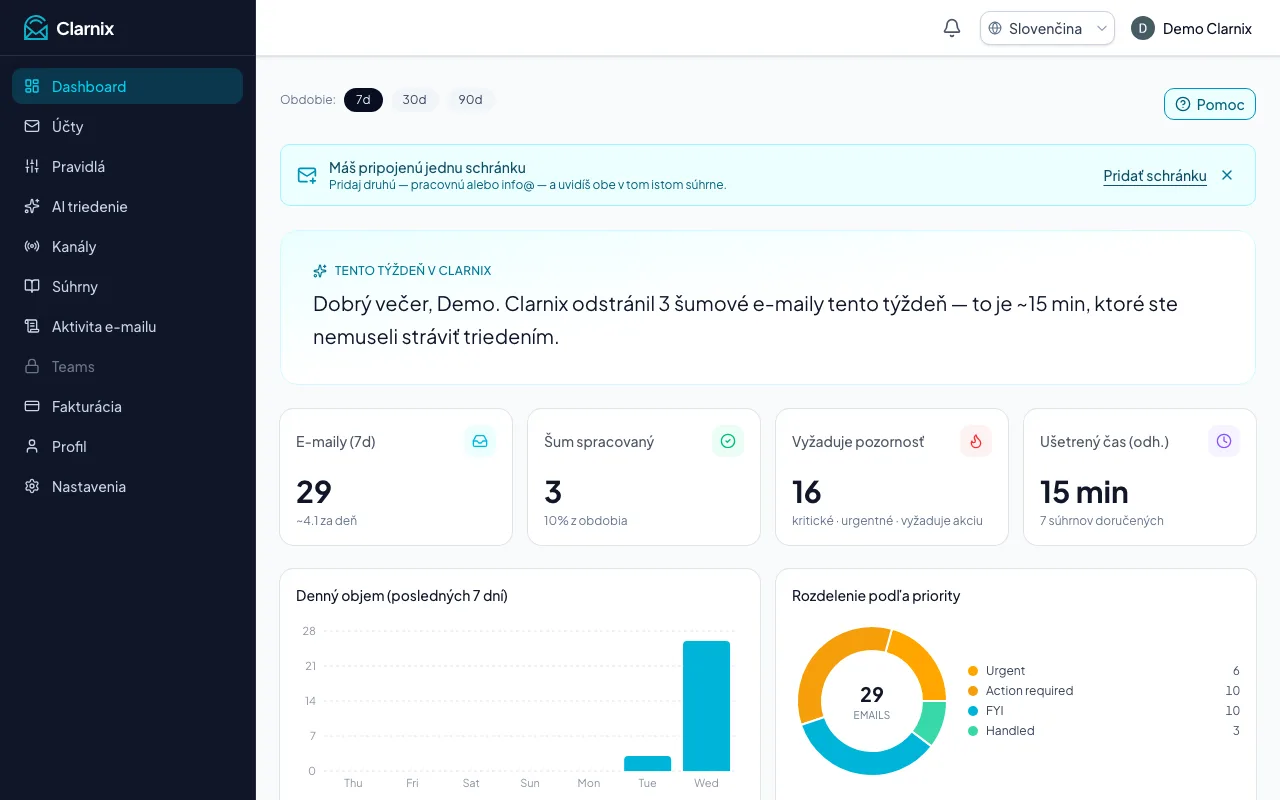
Task: Click the Clarnix envelope logo icon
Action: pyautogui.click(x=36, y=28)
